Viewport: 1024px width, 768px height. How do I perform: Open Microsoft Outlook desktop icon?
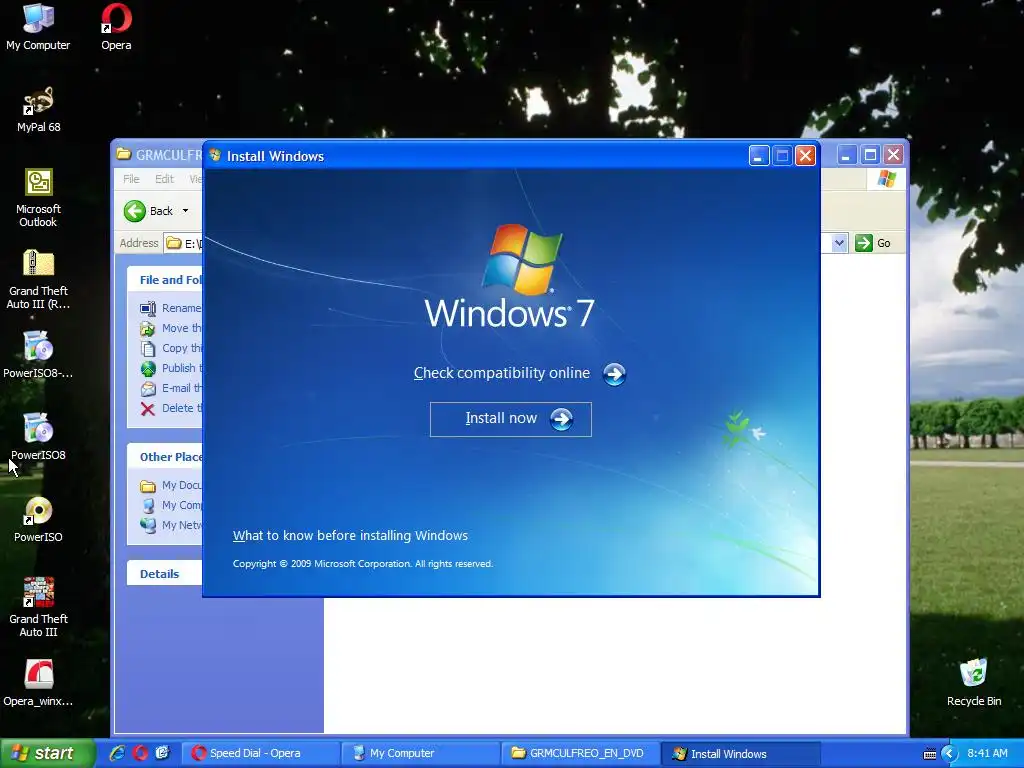click(38, 198)
